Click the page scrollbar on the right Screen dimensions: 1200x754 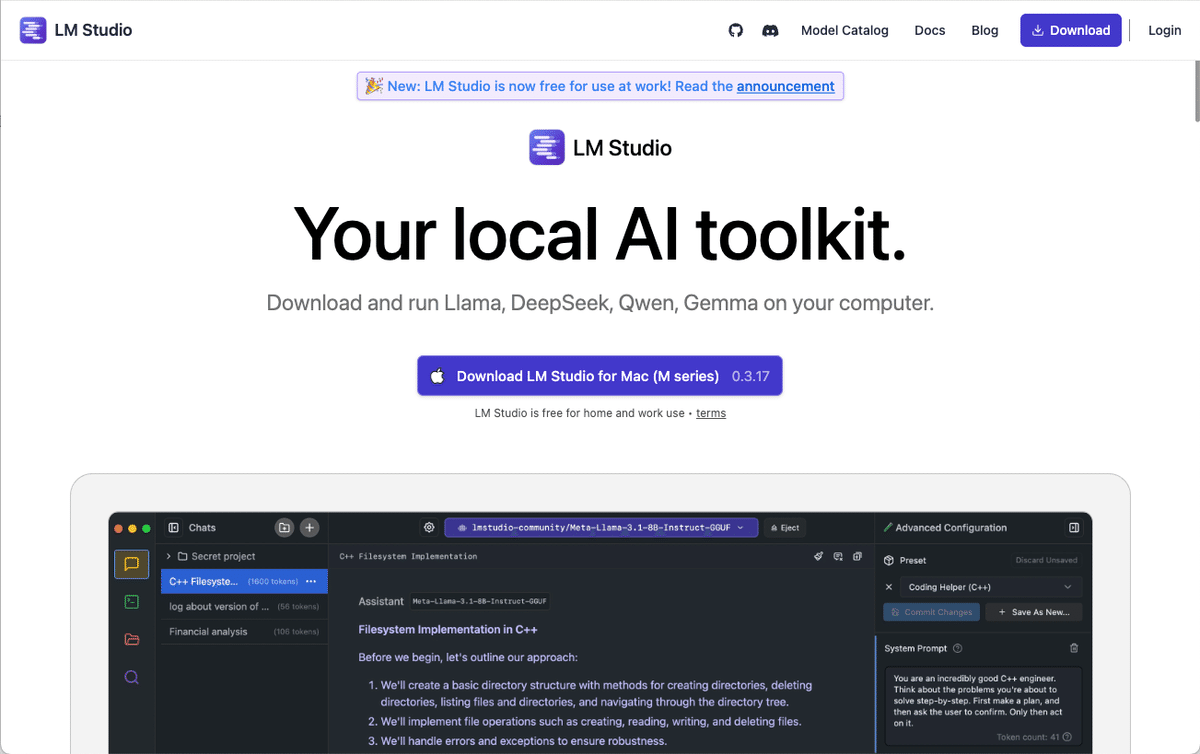1194,90
